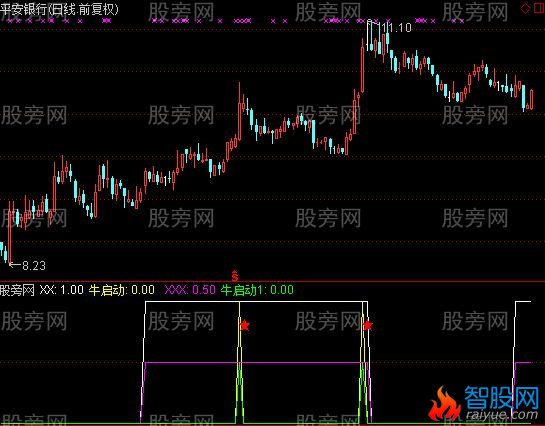545x426 pixels.
Task: Select the chart title 平安银行(日线.前复权)
Action: pos(59,9)
